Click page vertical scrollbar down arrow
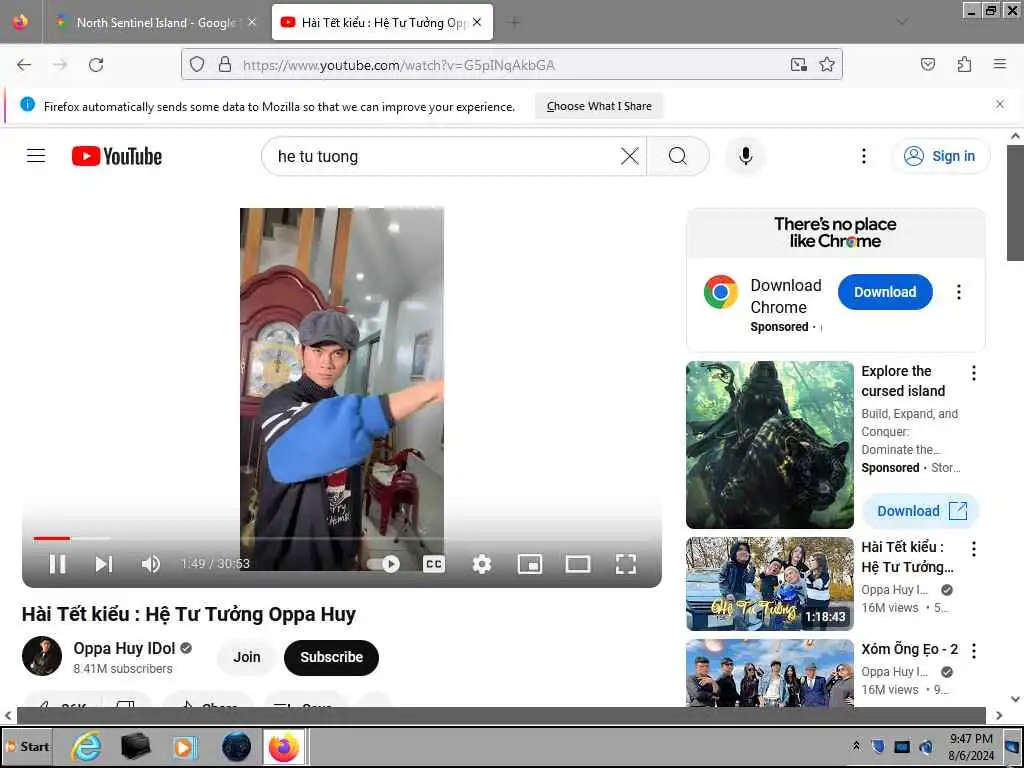Viewport: 1024px width, 768px height. tap(1015, 699)
